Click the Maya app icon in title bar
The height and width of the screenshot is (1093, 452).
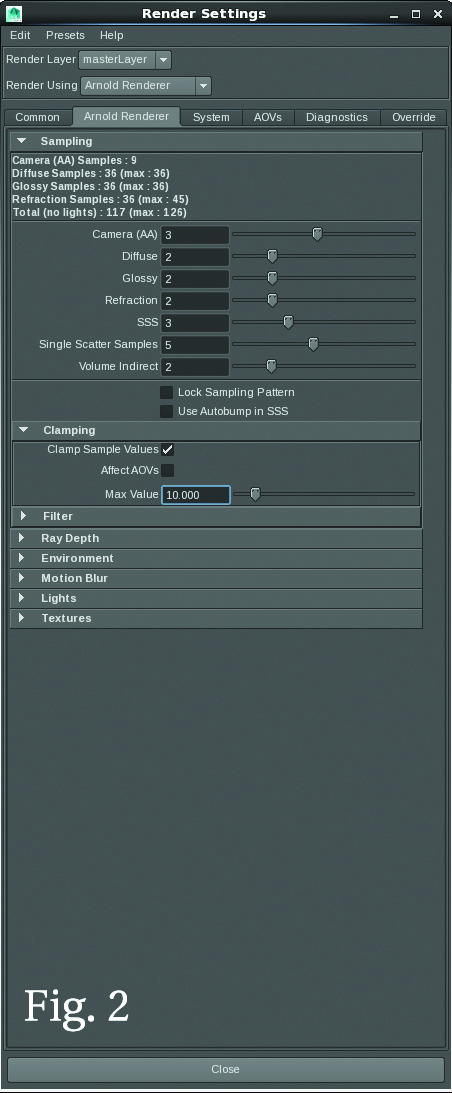click(x=14, y=13)
